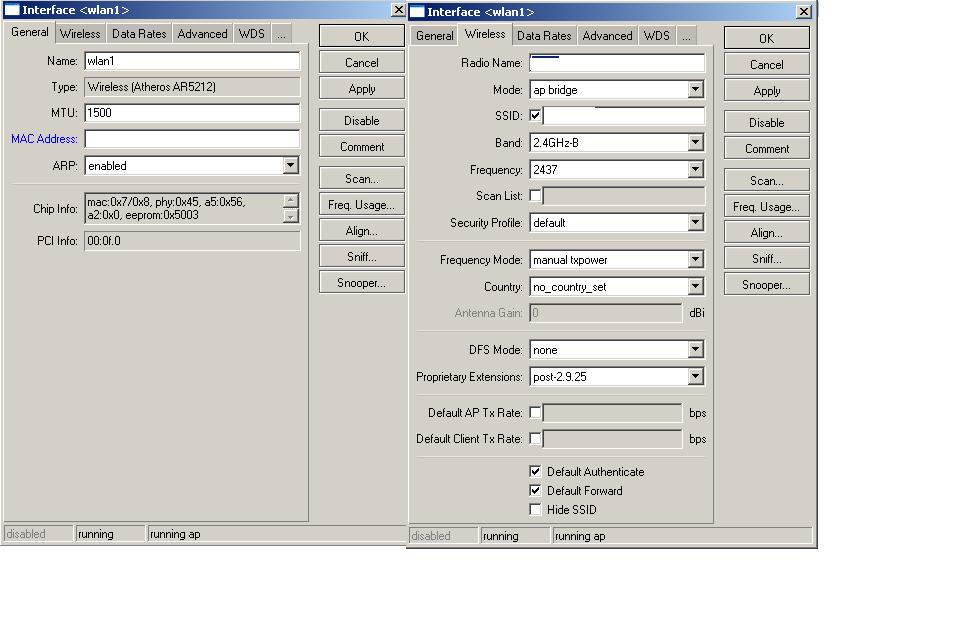962x626 pixels.
Task: Click OK in the right window
Action: [766, 38]
